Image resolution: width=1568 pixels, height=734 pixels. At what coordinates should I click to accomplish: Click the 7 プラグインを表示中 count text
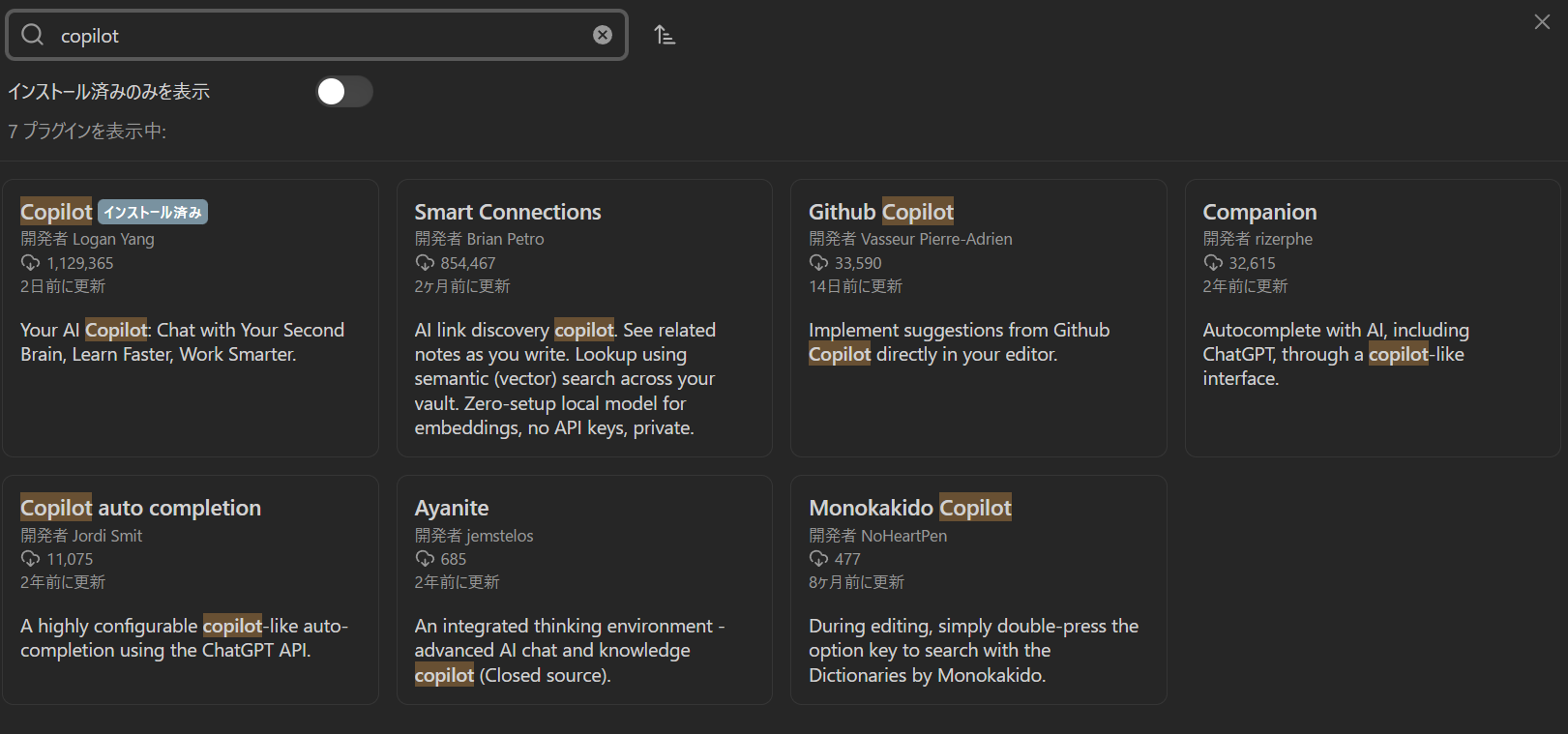click(x=87, y=131)
